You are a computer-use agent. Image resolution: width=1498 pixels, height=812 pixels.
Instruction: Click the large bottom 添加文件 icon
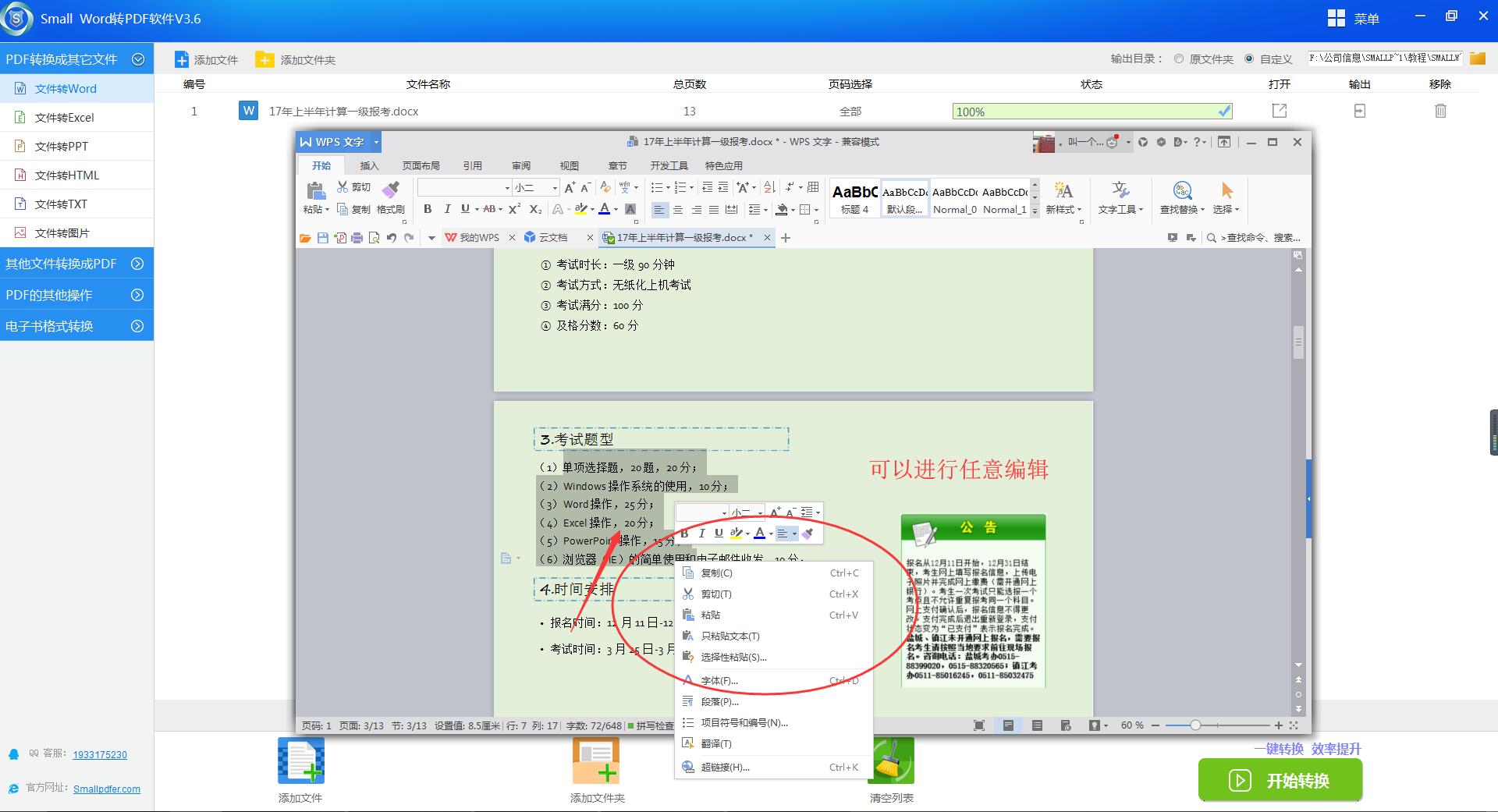click(300, 761)
